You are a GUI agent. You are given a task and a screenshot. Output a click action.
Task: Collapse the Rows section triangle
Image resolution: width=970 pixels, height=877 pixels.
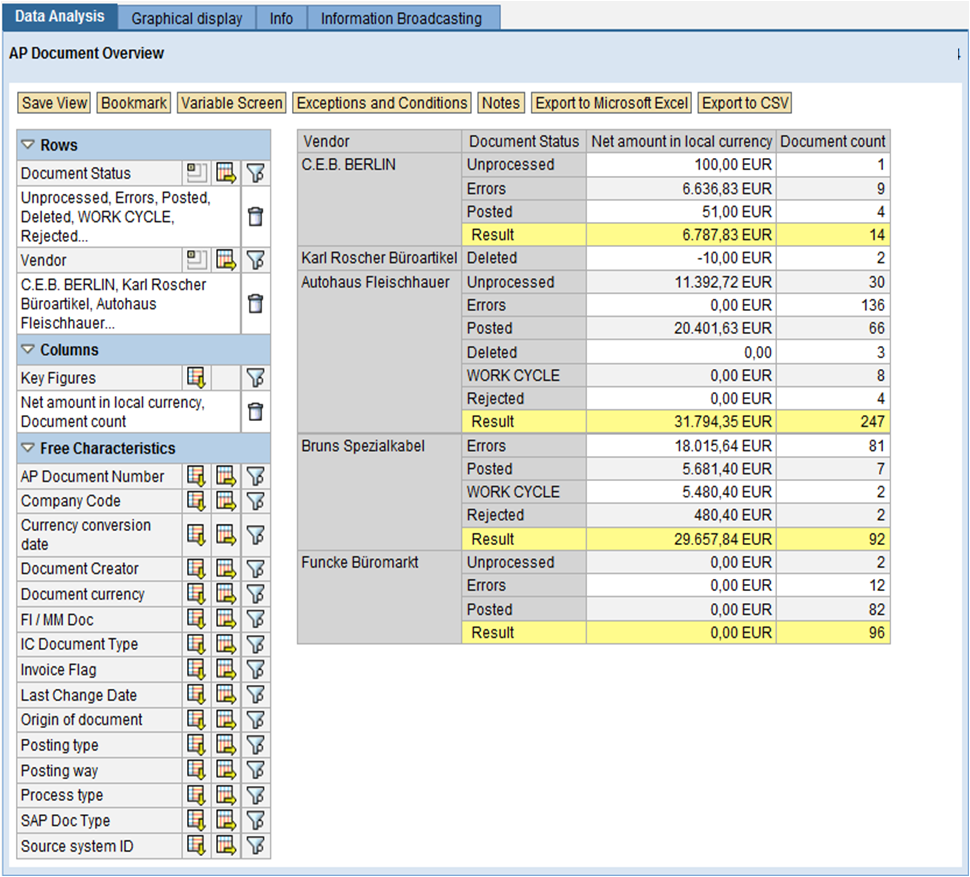28,144
